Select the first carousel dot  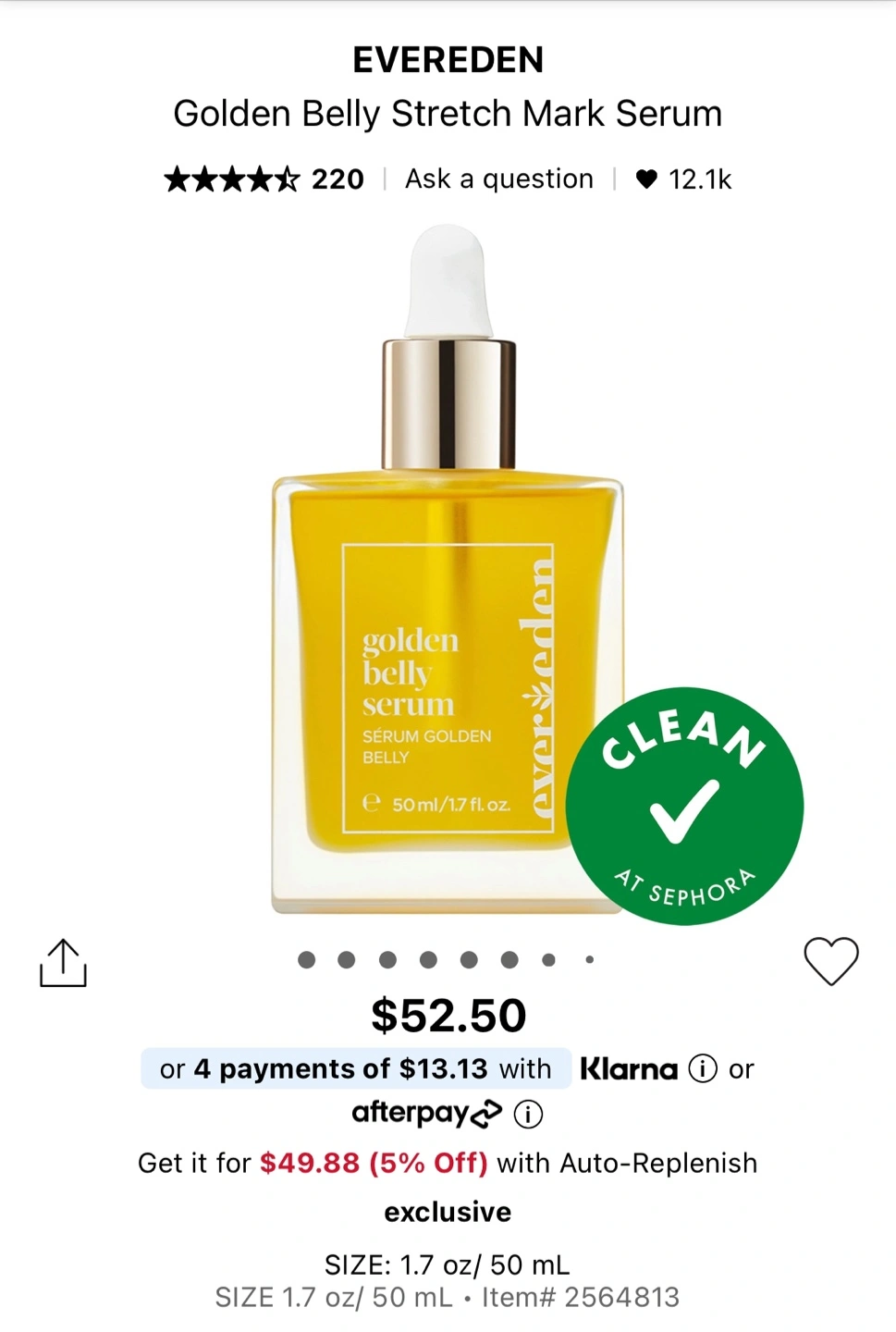pos(307,960)
